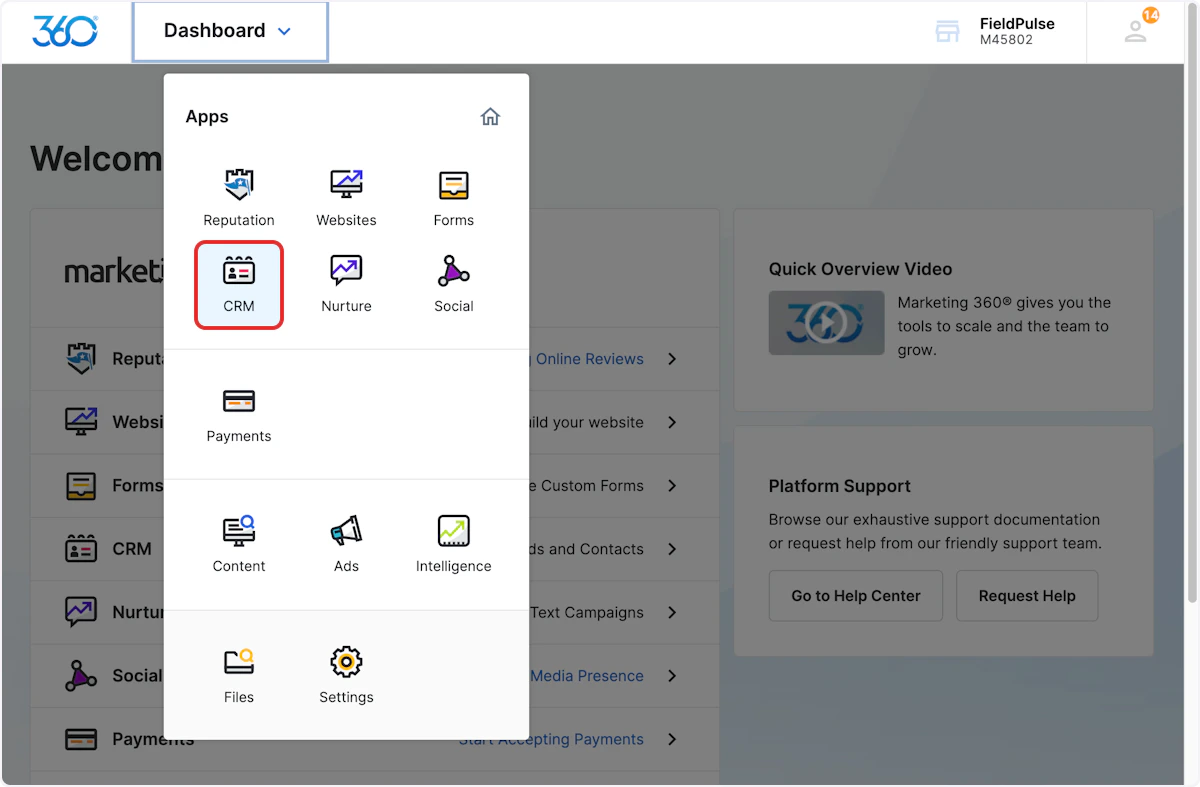Viewport: 1200px width, 787px height.
Task: Click the Payments label in dashboard list
Action: [153, 739]
